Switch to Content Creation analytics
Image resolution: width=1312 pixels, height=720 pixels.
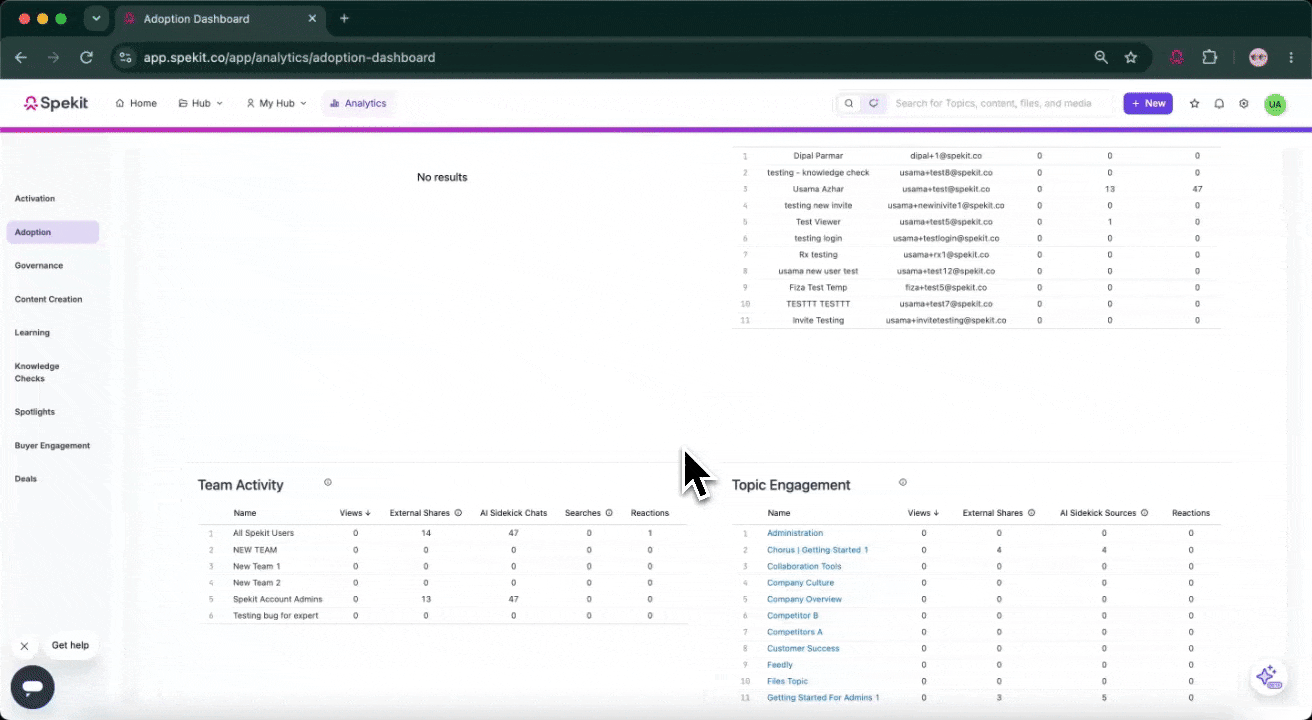[x=49, y=299]
